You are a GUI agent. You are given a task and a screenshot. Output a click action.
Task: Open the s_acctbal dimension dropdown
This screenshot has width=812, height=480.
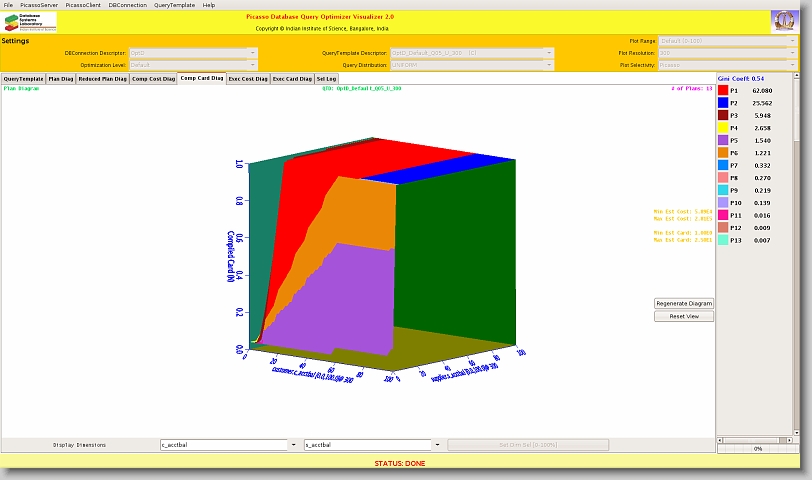[437, 444]
